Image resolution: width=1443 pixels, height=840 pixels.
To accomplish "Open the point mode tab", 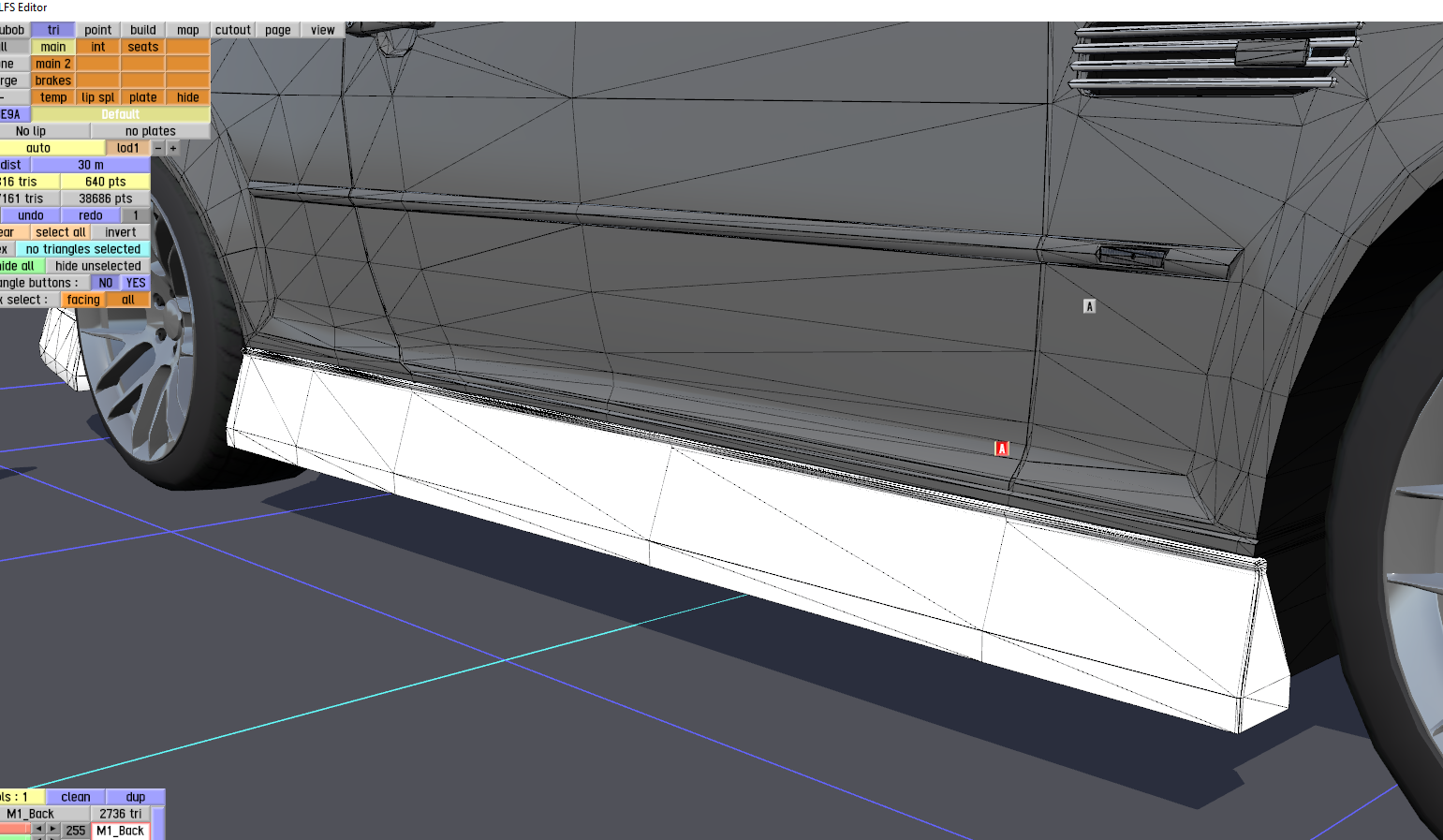I will [98, 30].
